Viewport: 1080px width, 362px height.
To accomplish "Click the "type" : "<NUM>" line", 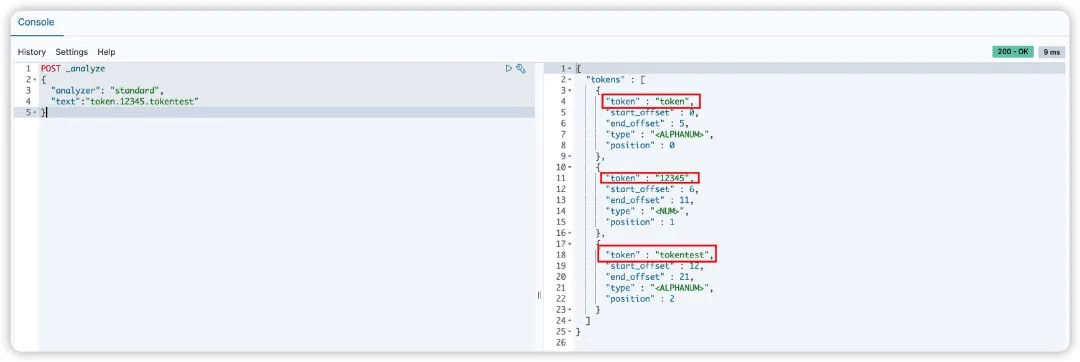I will click(647, 211).
